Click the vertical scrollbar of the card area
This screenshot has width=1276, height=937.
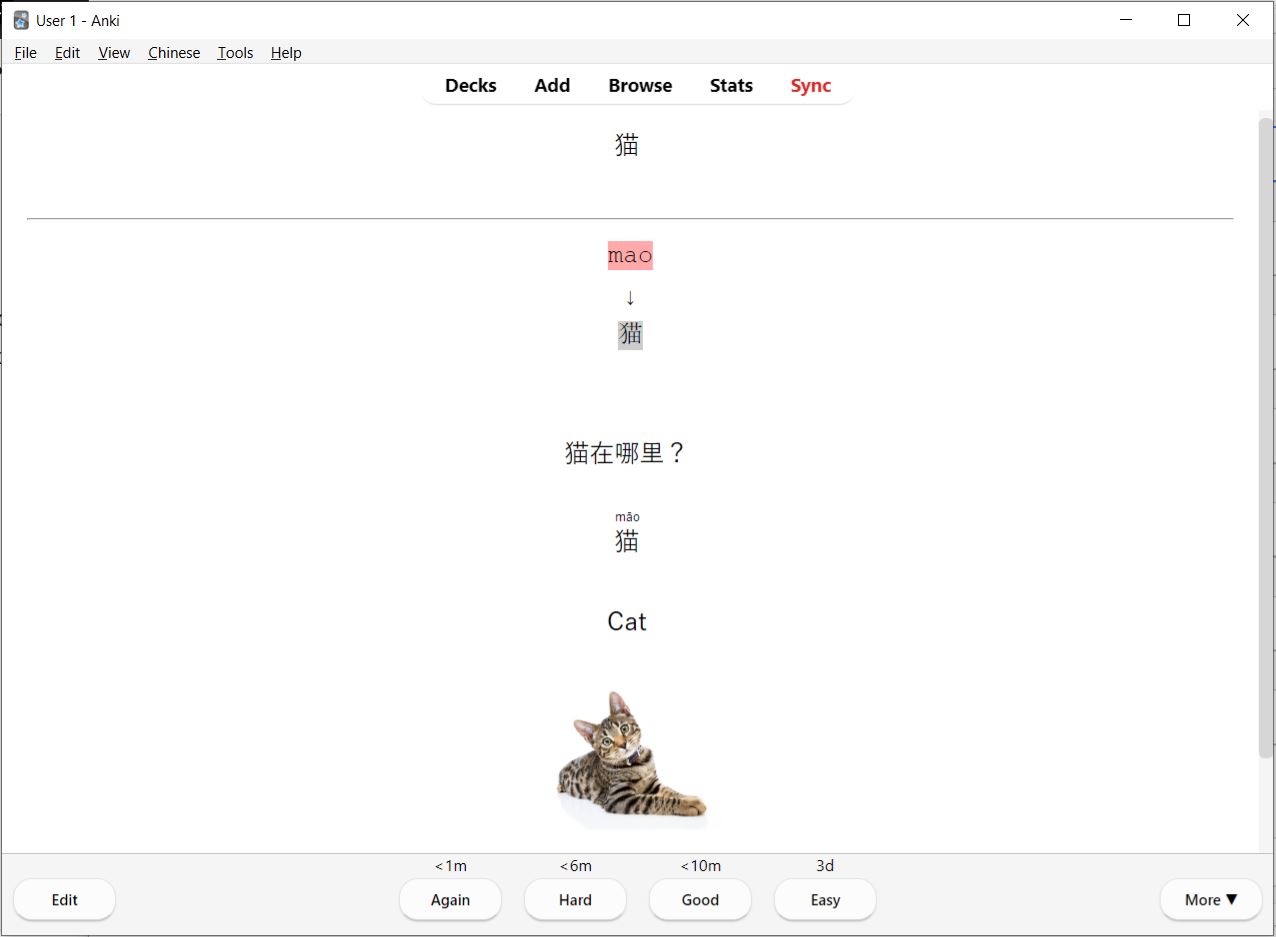pyautogui.click(x=1266, y=438)
